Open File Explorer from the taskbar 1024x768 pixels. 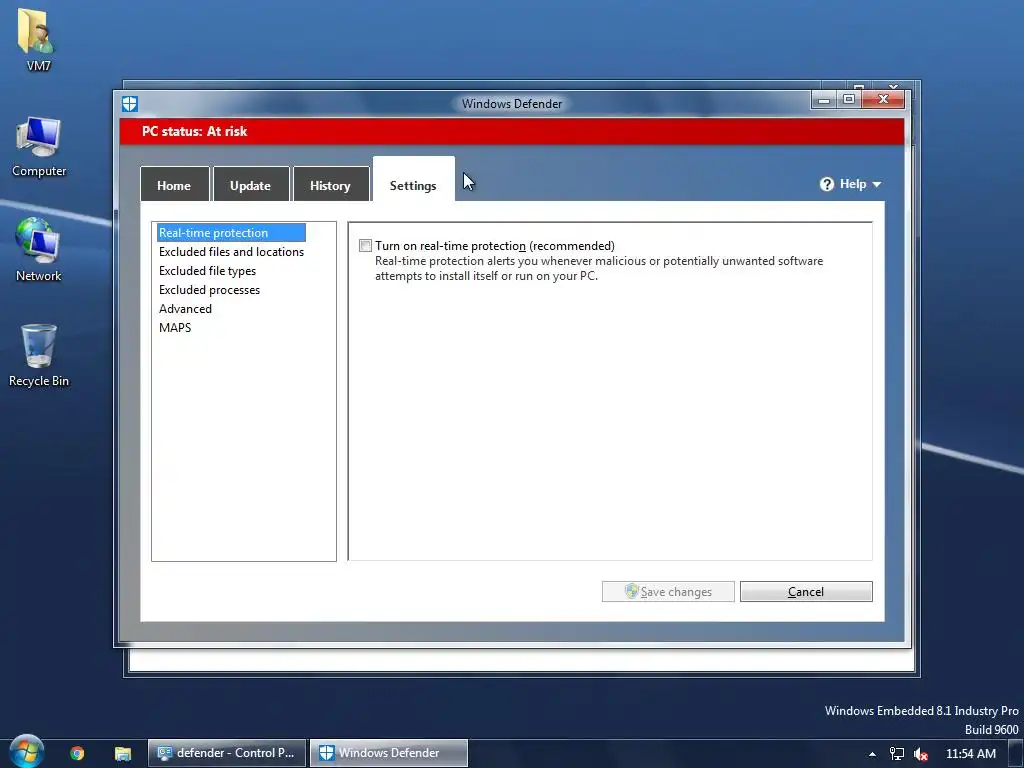[123, 753]
